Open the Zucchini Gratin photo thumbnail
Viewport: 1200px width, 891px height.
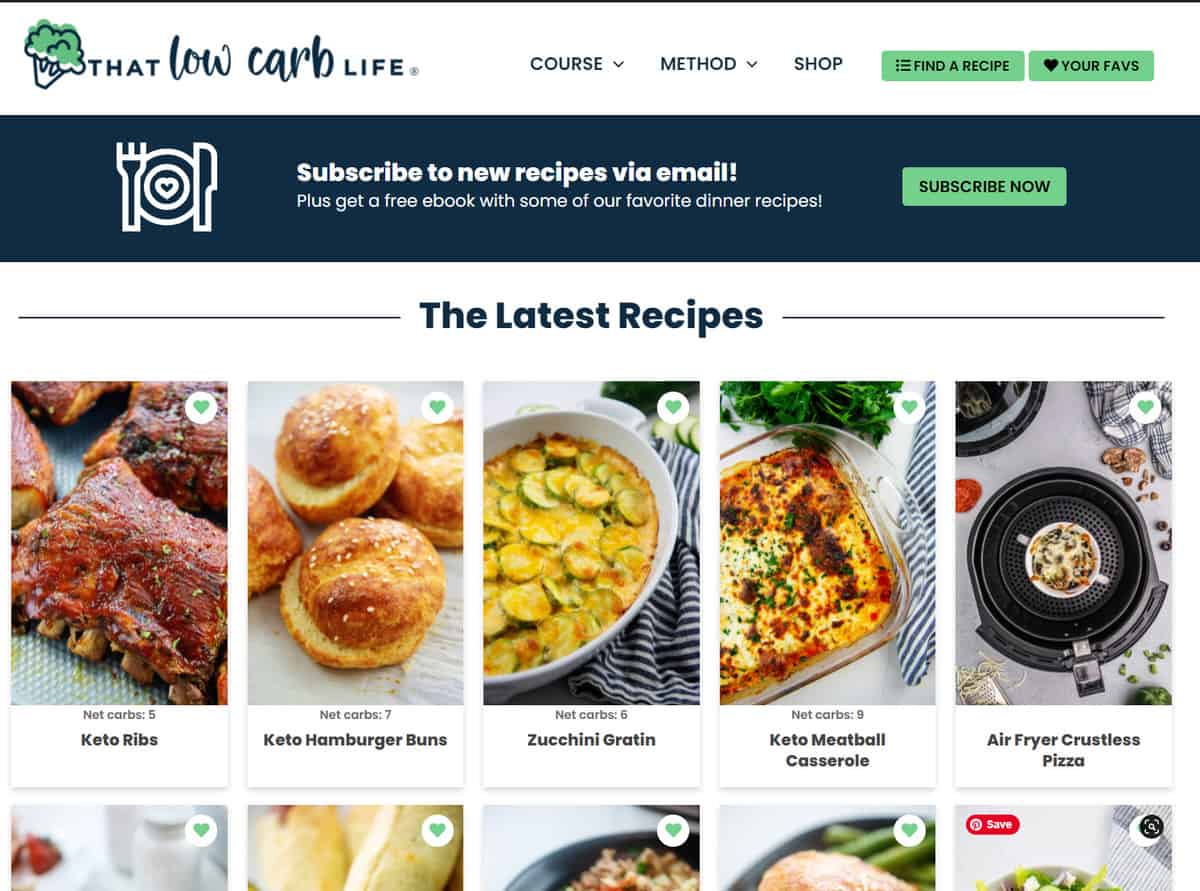(x=592, y=543)
